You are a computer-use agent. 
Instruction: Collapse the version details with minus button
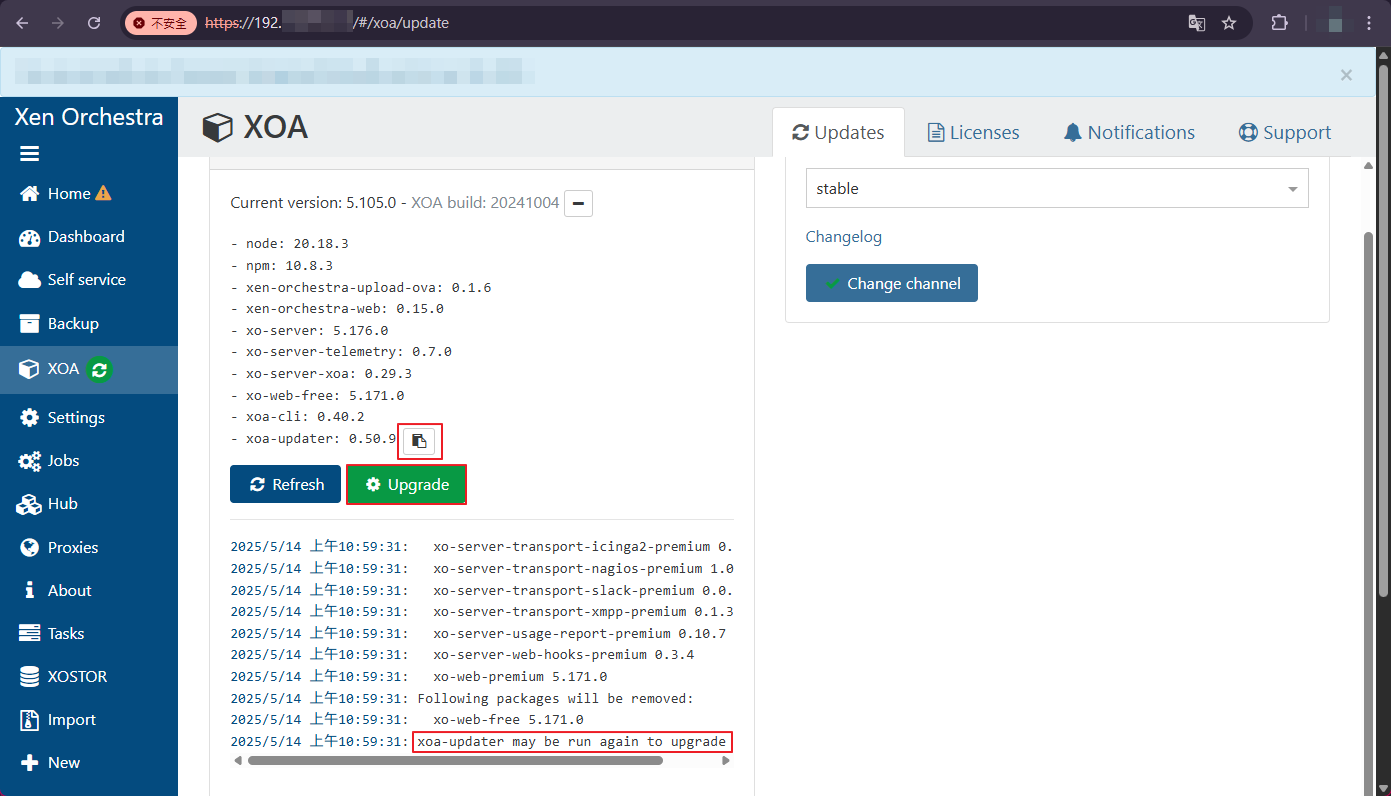[579, 203]
